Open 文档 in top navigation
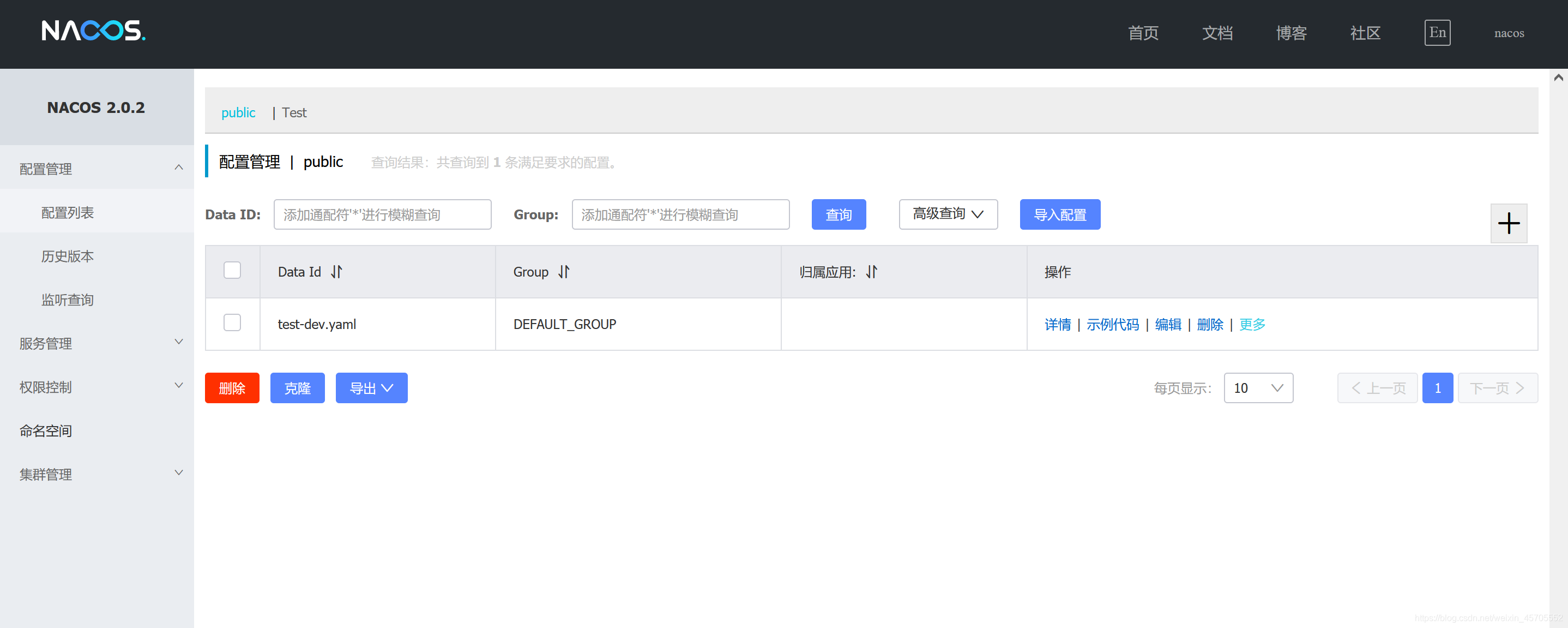 1217,33
